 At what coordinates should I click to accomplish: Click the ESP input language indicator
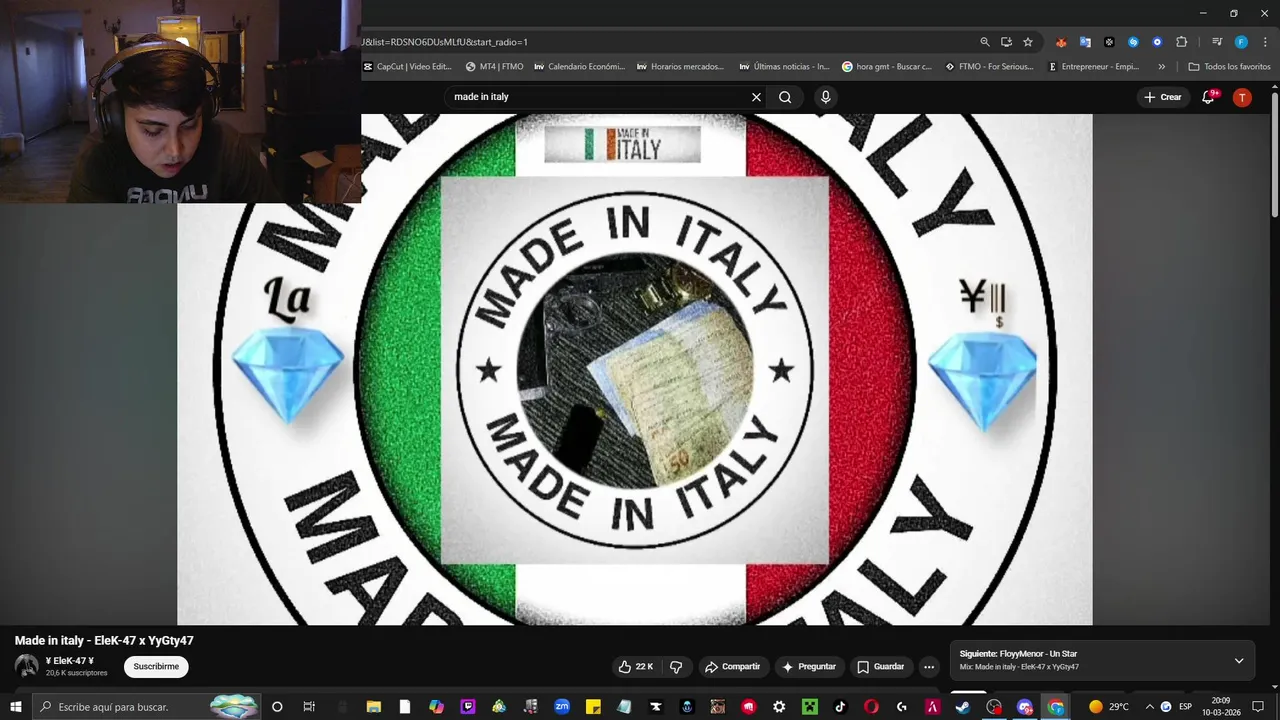pyautogui.click(x=1185, y=707)
